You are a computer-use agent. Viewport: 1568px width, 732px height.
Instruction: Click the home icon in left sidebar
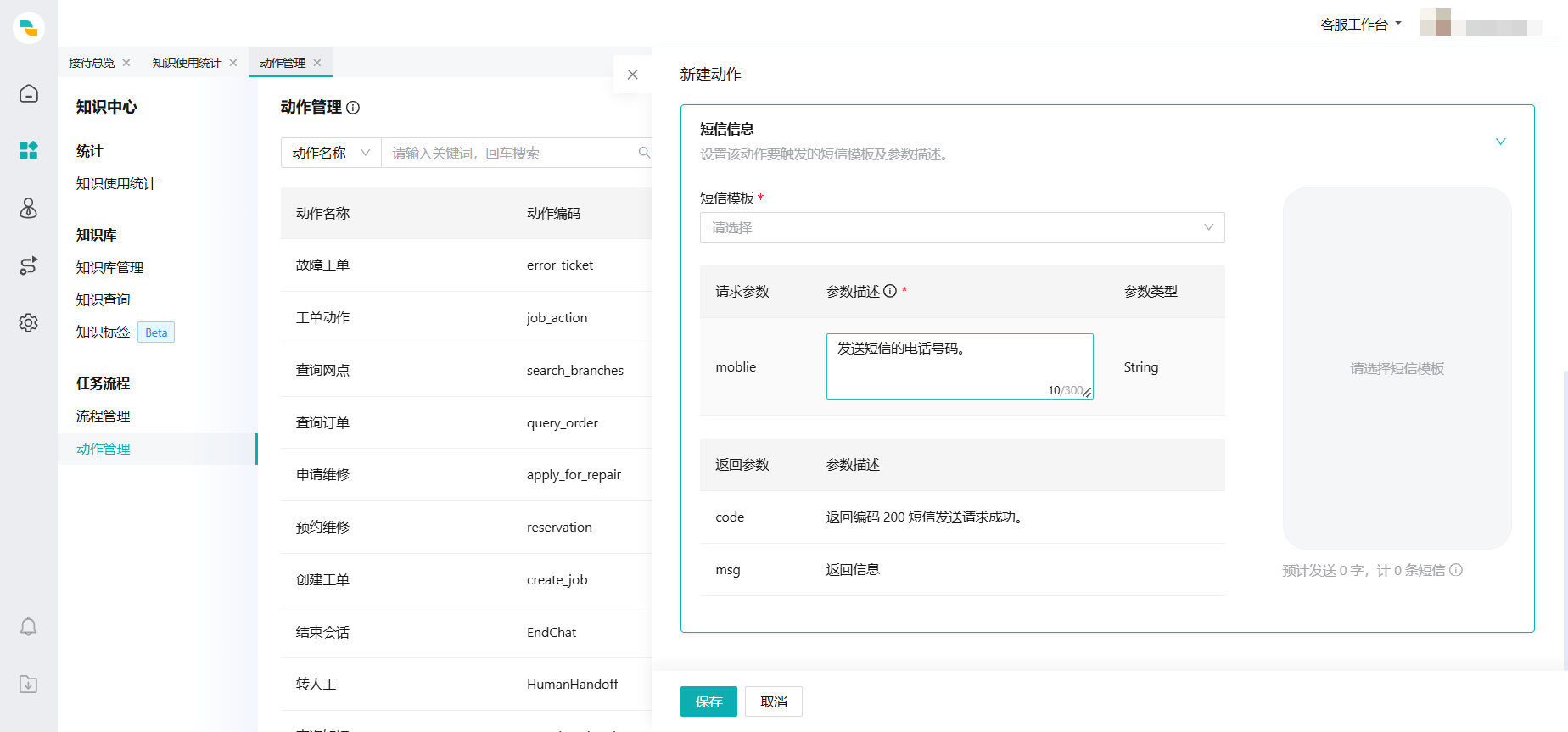point(29,93)
